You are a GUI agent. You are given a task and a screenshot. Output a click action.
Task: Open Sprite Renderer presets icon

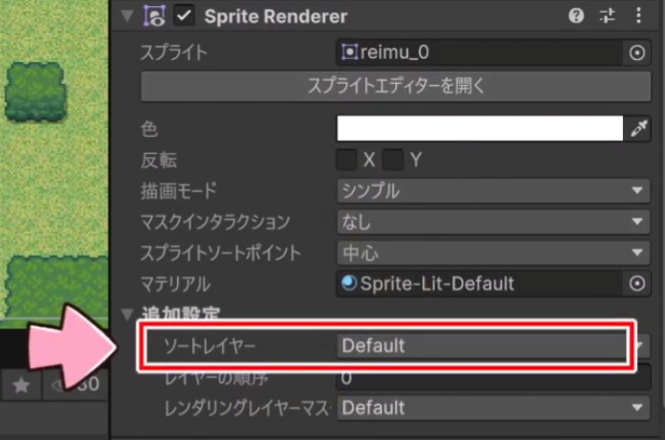click(607, 16)
